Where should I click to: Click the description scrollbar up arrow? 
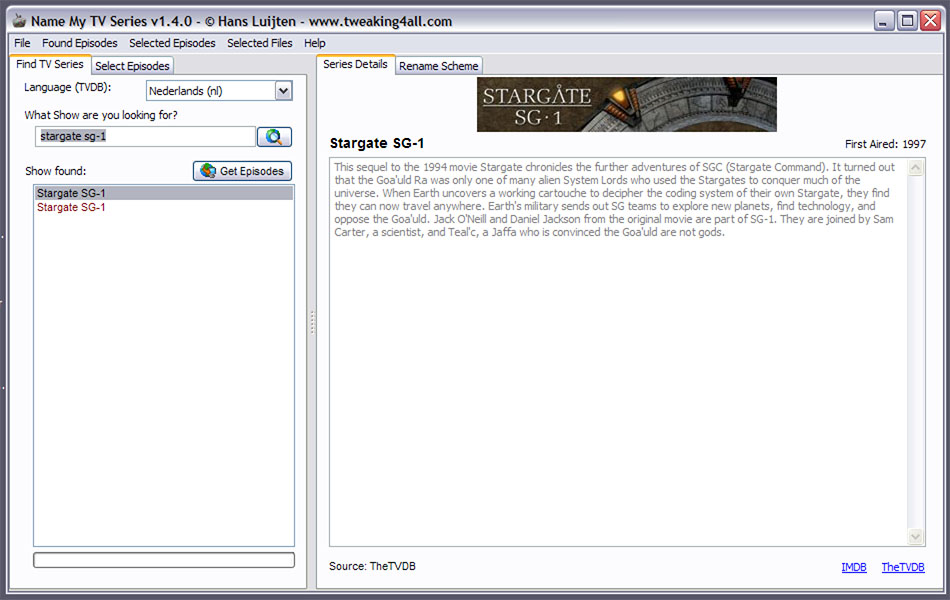915,167
